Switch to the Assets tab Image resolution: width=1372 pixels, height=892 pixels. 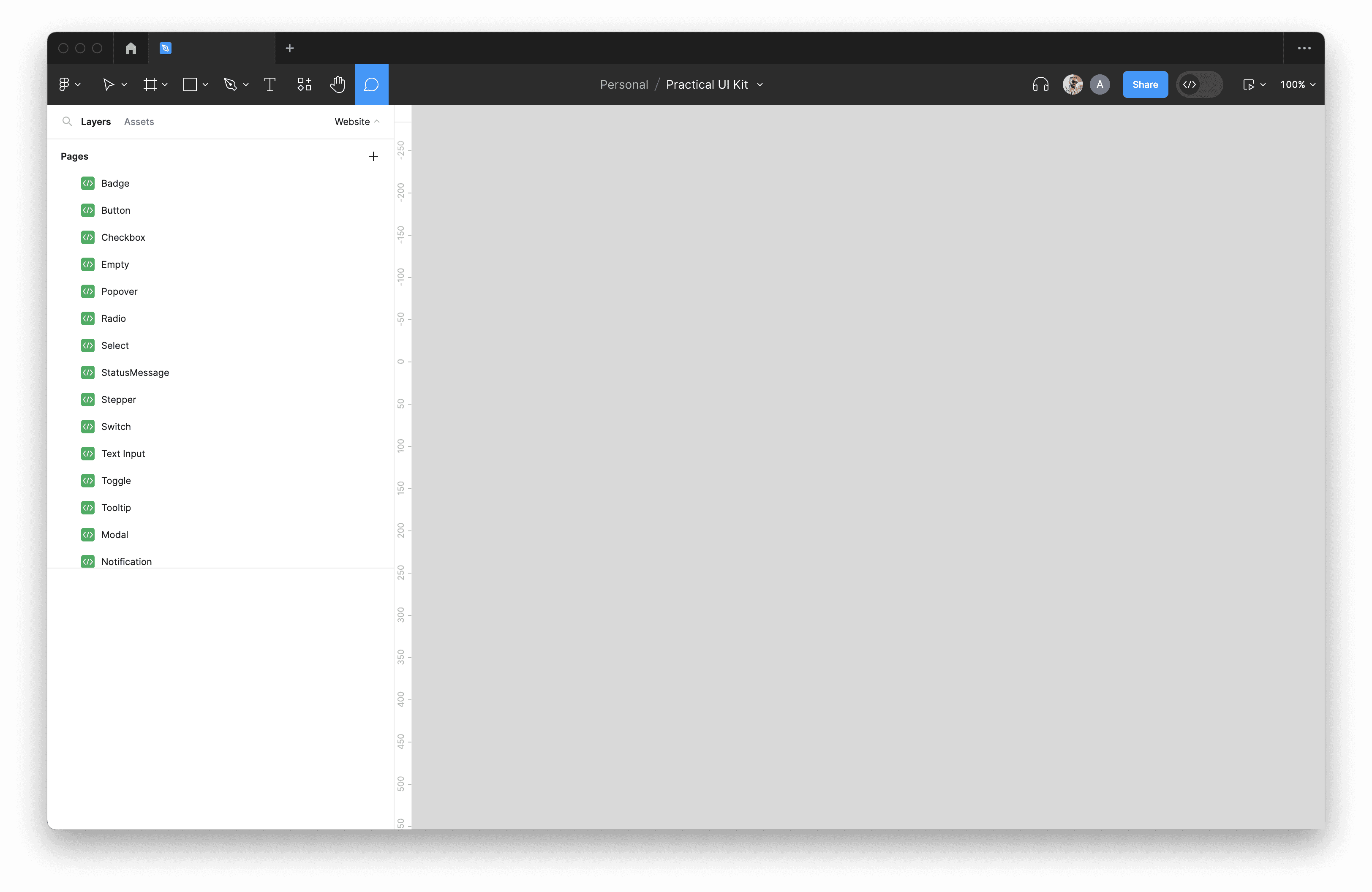139,122
